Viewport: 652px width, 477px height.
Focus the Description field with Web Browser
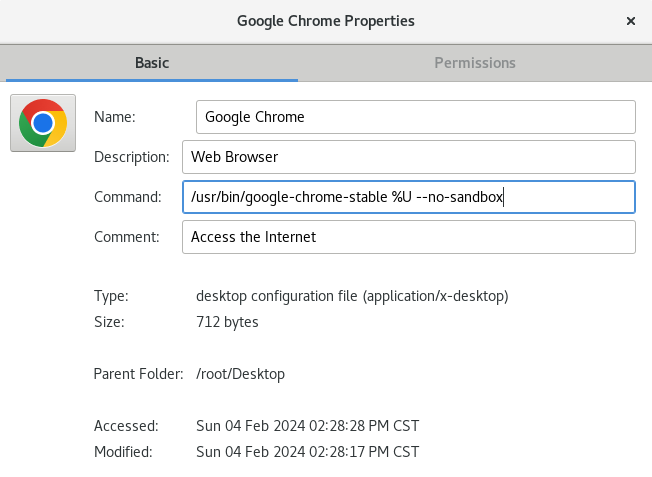409,157
